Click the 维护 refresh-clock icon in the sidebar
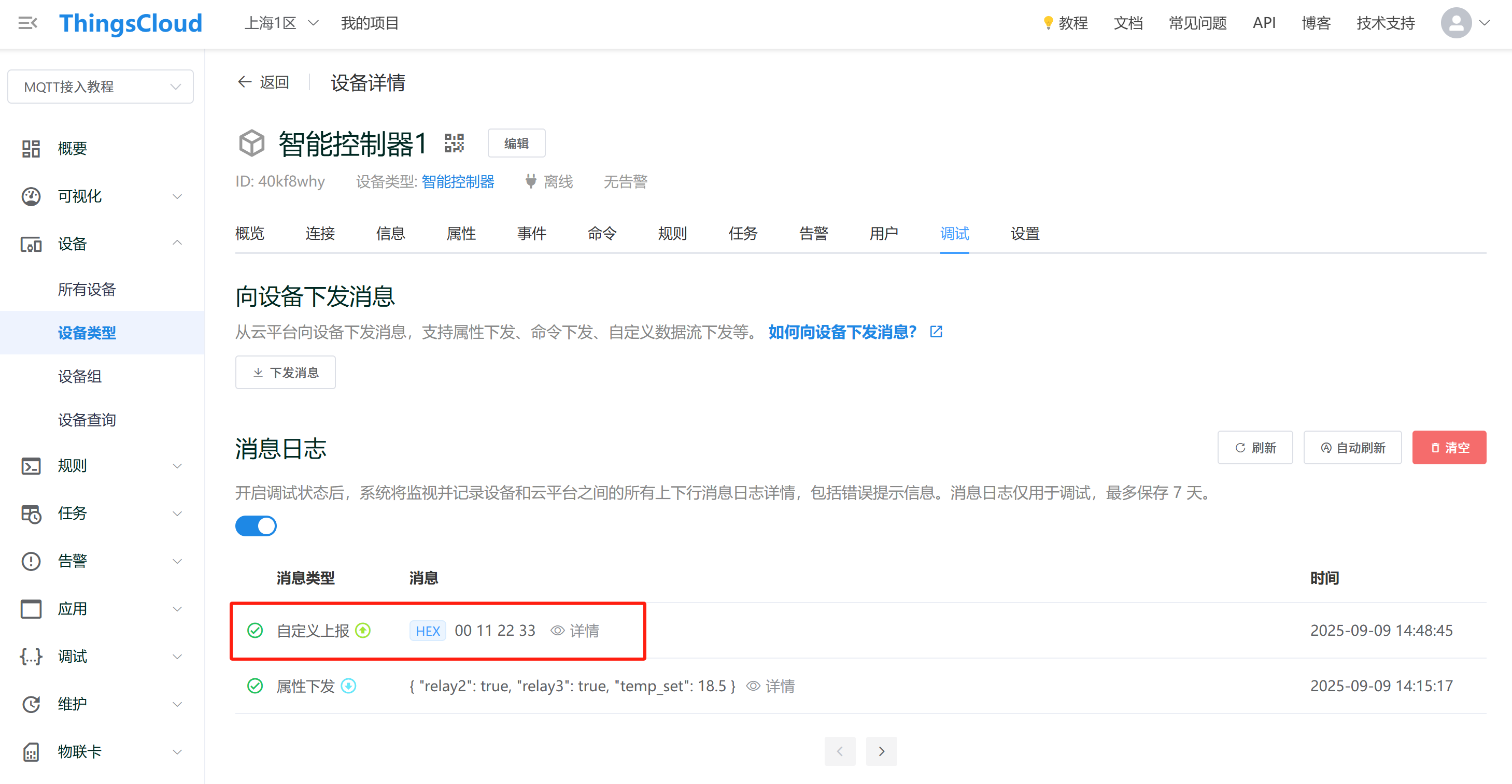The image size is (1512, 784). click(31, 704)
